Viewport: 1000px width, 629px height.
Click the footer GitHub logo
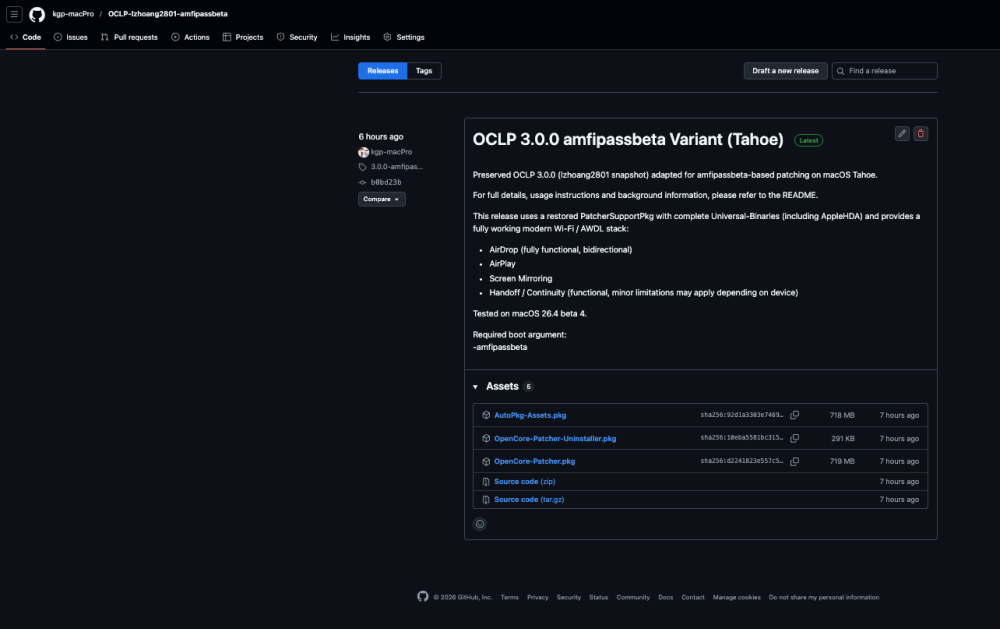pyautogui.click(x=423, y=596)
